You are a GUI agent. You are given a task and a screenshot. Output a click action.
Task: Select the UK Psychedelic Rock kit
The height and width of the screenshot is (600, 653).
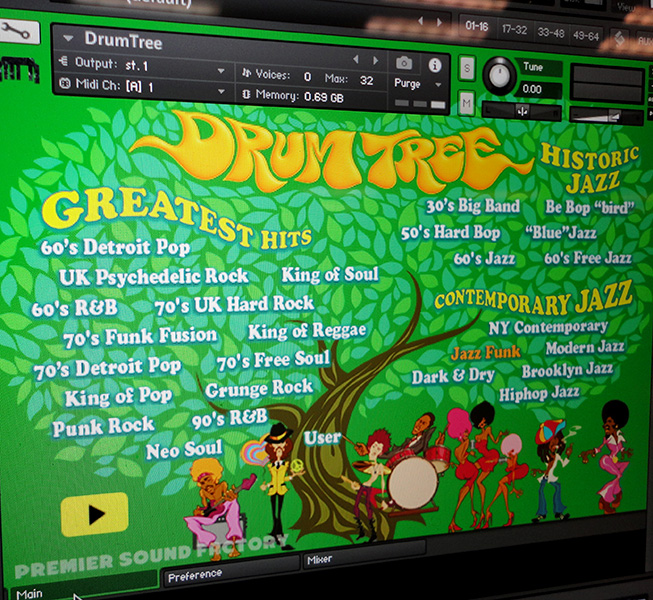[154, 277]
